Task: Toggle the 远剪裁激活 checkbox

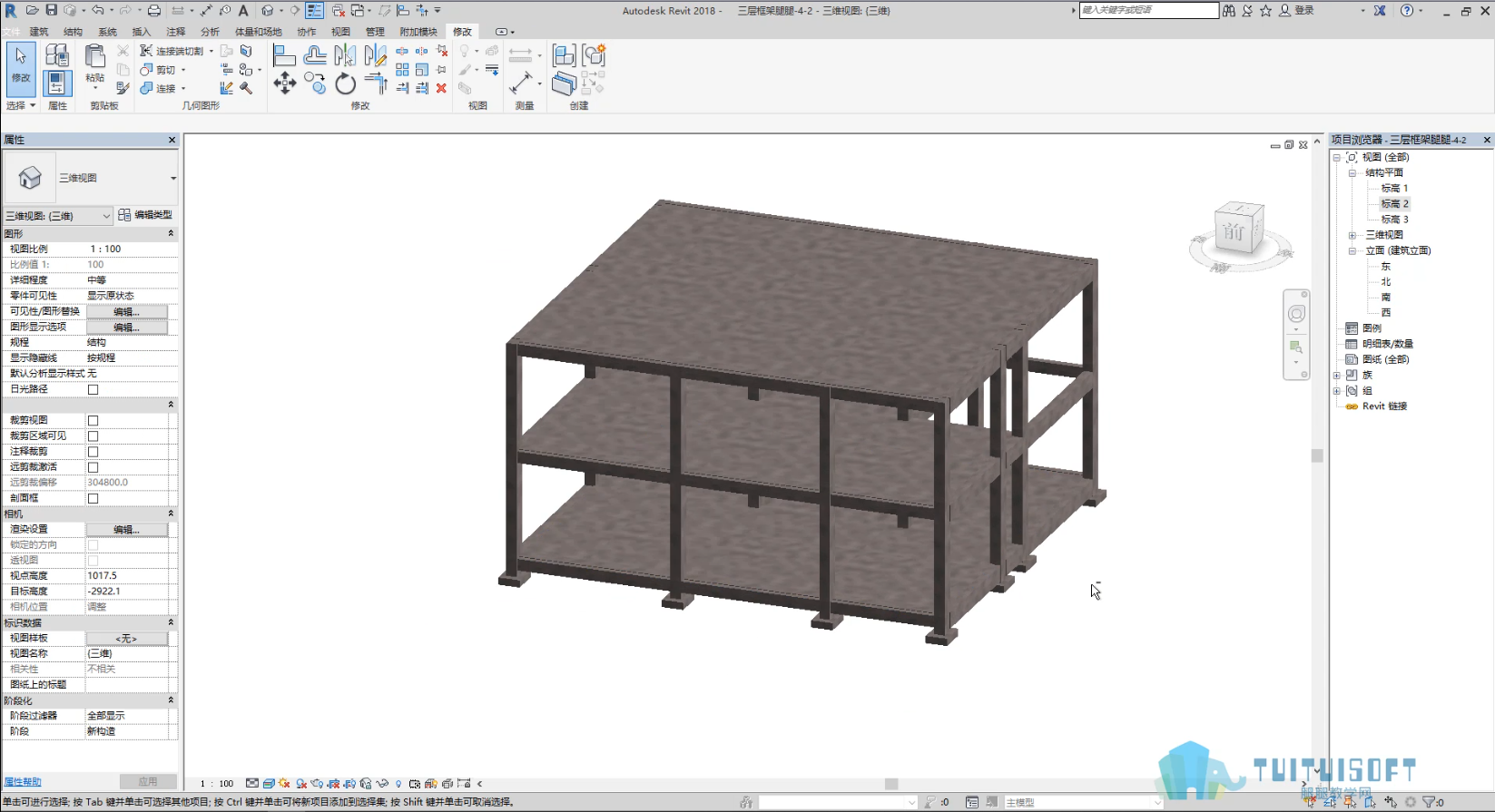Action: (93, 467)
